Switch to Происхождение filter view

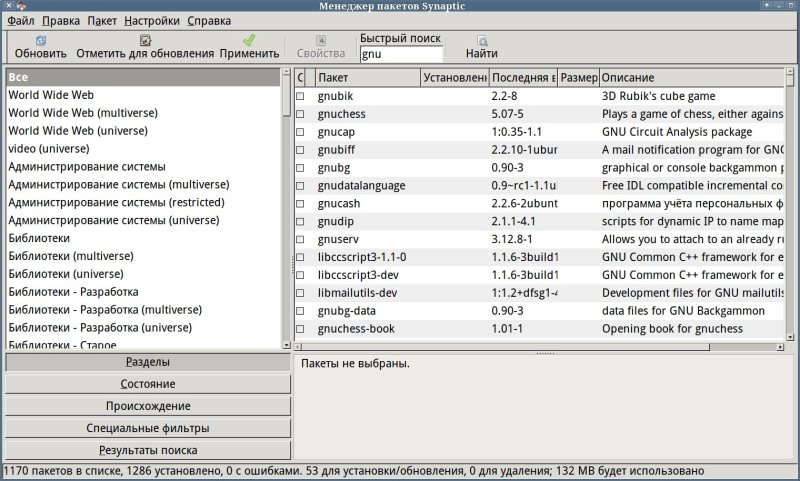click(148, 406)
